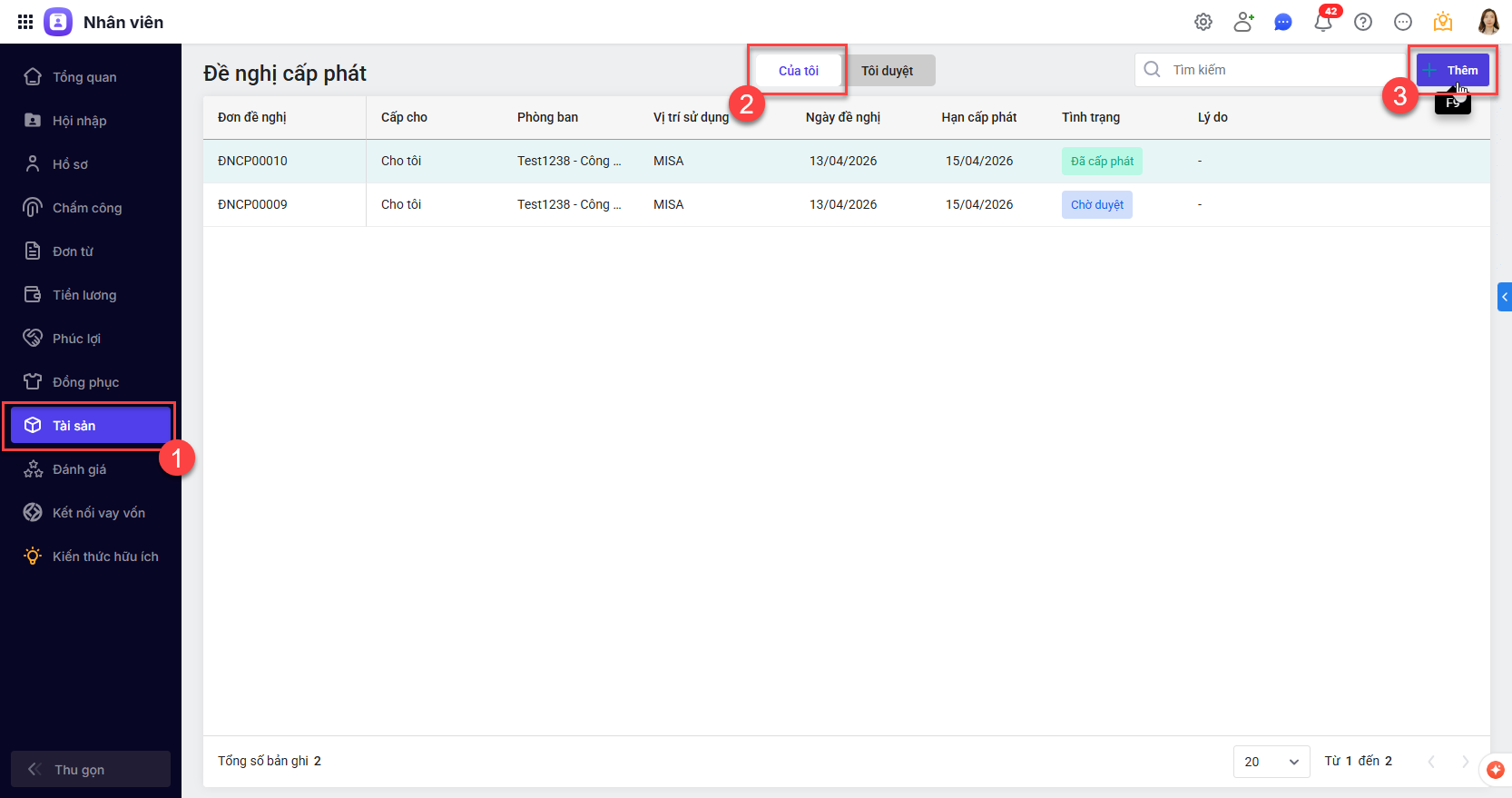
Task: Click the invite user icon
Action: (x=1243, y=22)
